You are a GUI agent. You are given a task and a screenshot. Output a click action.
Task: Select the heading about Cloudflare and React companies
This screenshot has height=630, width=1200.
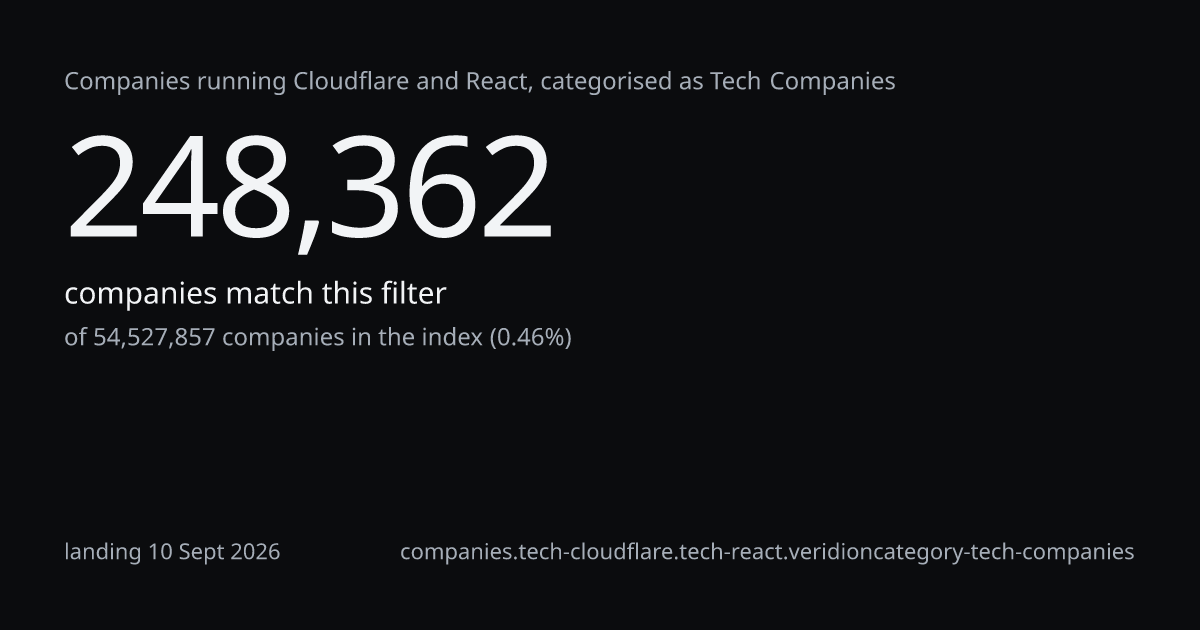pyautogui.click(x=480, y=82)
